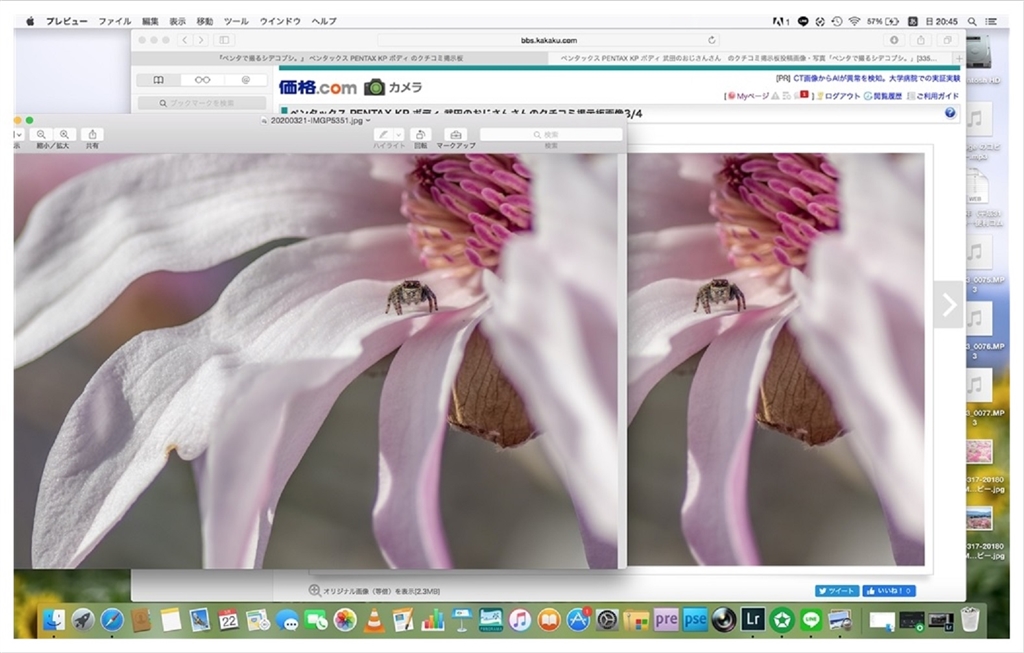Select Shared Links tab in Safari sidebar
The width and height of the screenshot is (1024, 653).
tap(246, 80)
